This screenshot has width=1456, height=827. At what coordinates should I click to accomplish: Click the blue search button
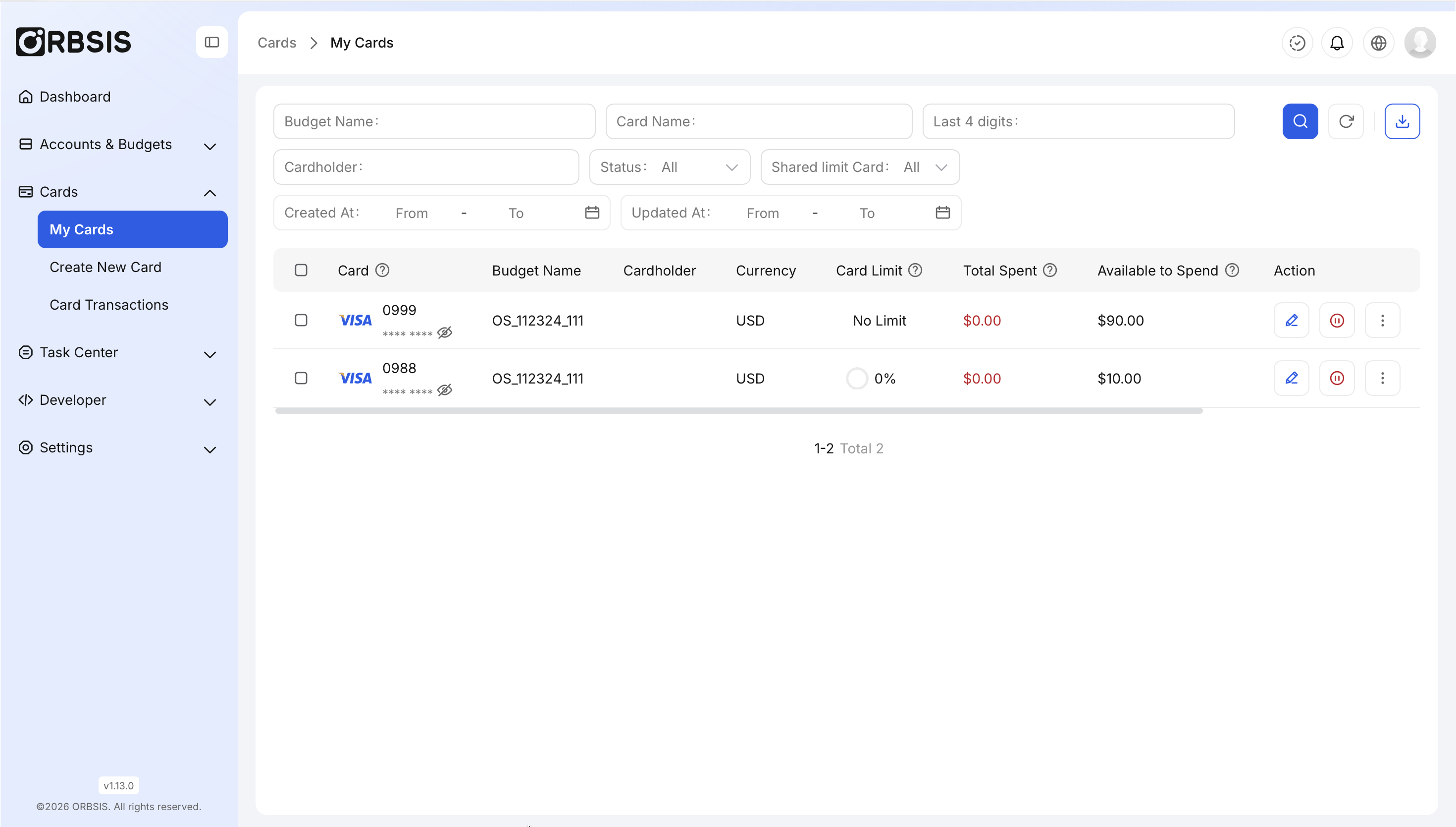point(1300,121)
